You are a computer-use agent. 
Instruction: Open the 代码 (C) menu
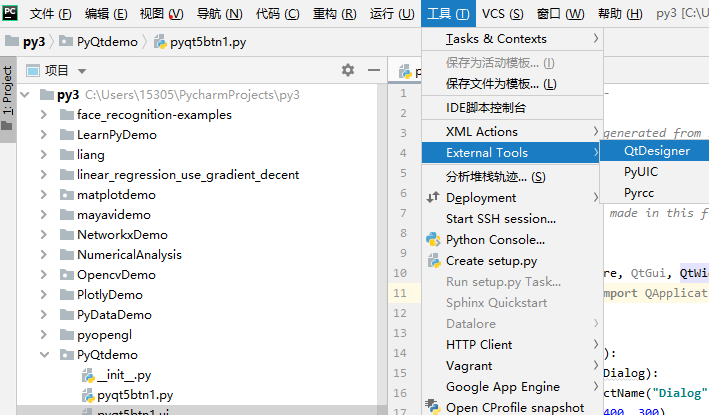pyautogui.click(x=277, y=14)
